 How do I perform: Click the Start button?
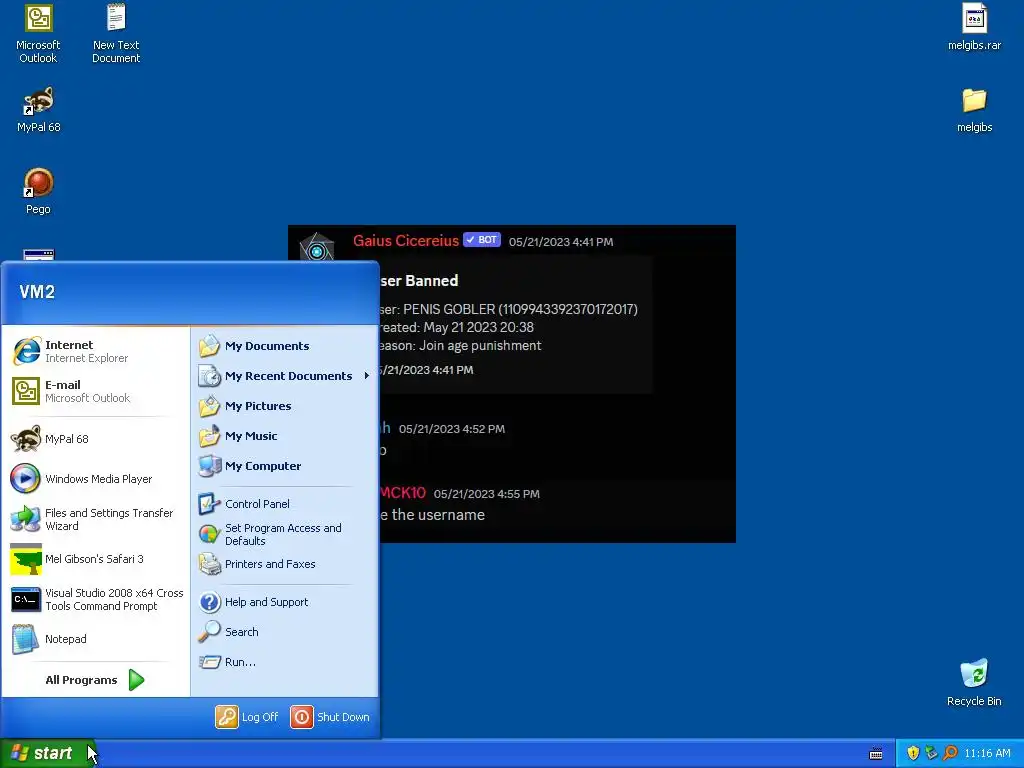46,753
